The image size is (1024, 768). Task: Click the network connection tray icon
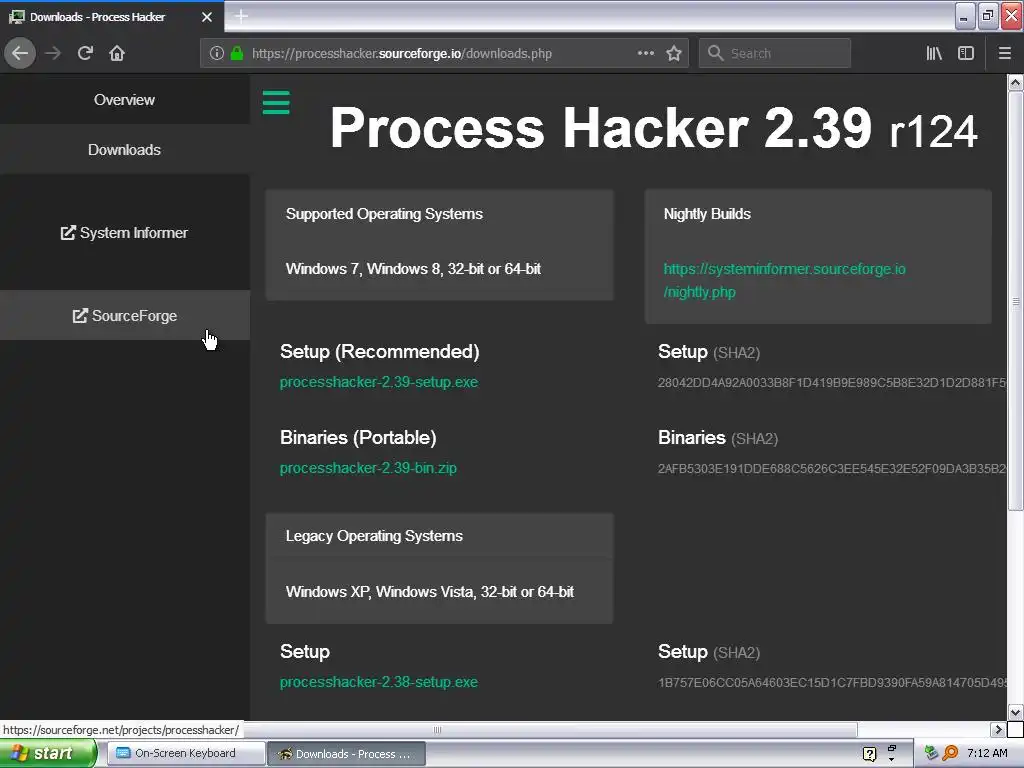tap(931, 753)
